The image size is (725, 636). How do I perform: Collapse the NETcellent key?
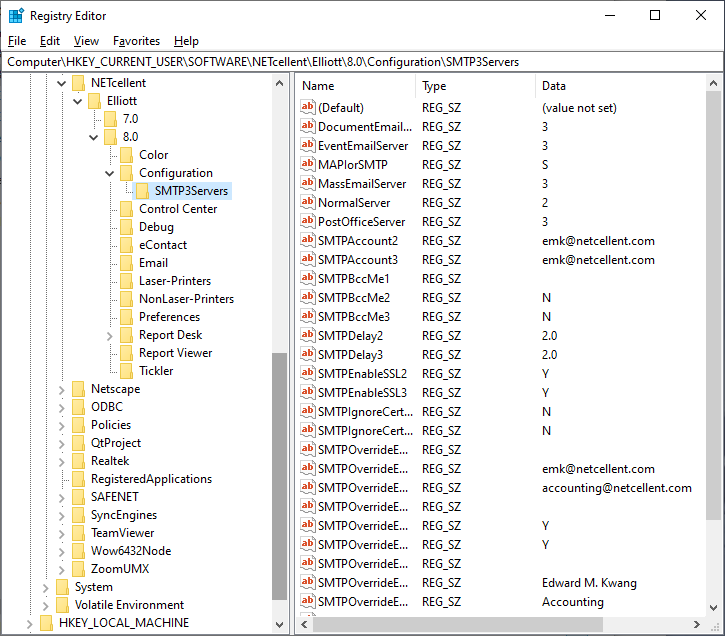coord(61,83)
